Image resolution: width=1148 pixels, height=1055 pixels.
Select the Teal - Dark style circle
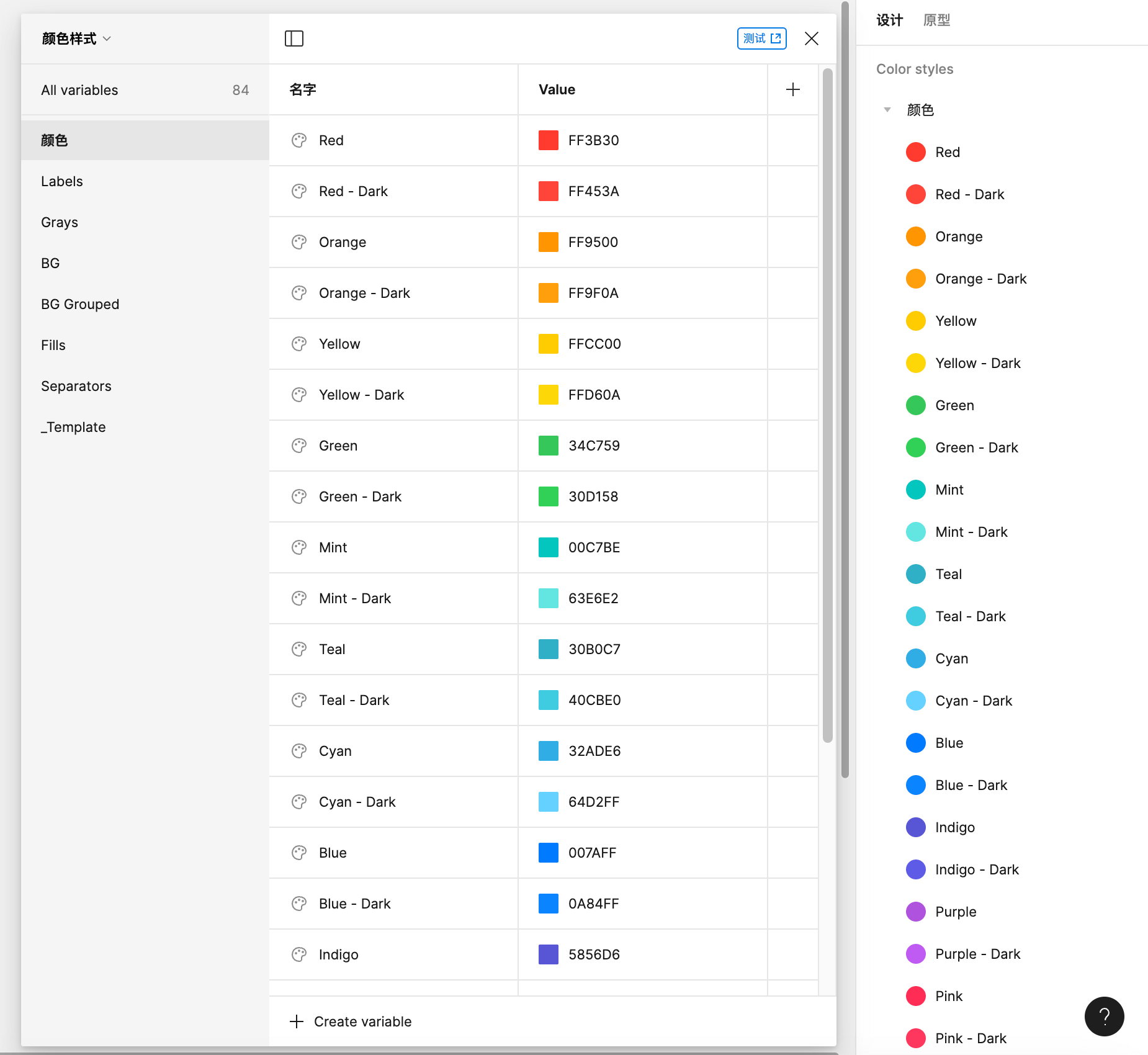(915, 616)
